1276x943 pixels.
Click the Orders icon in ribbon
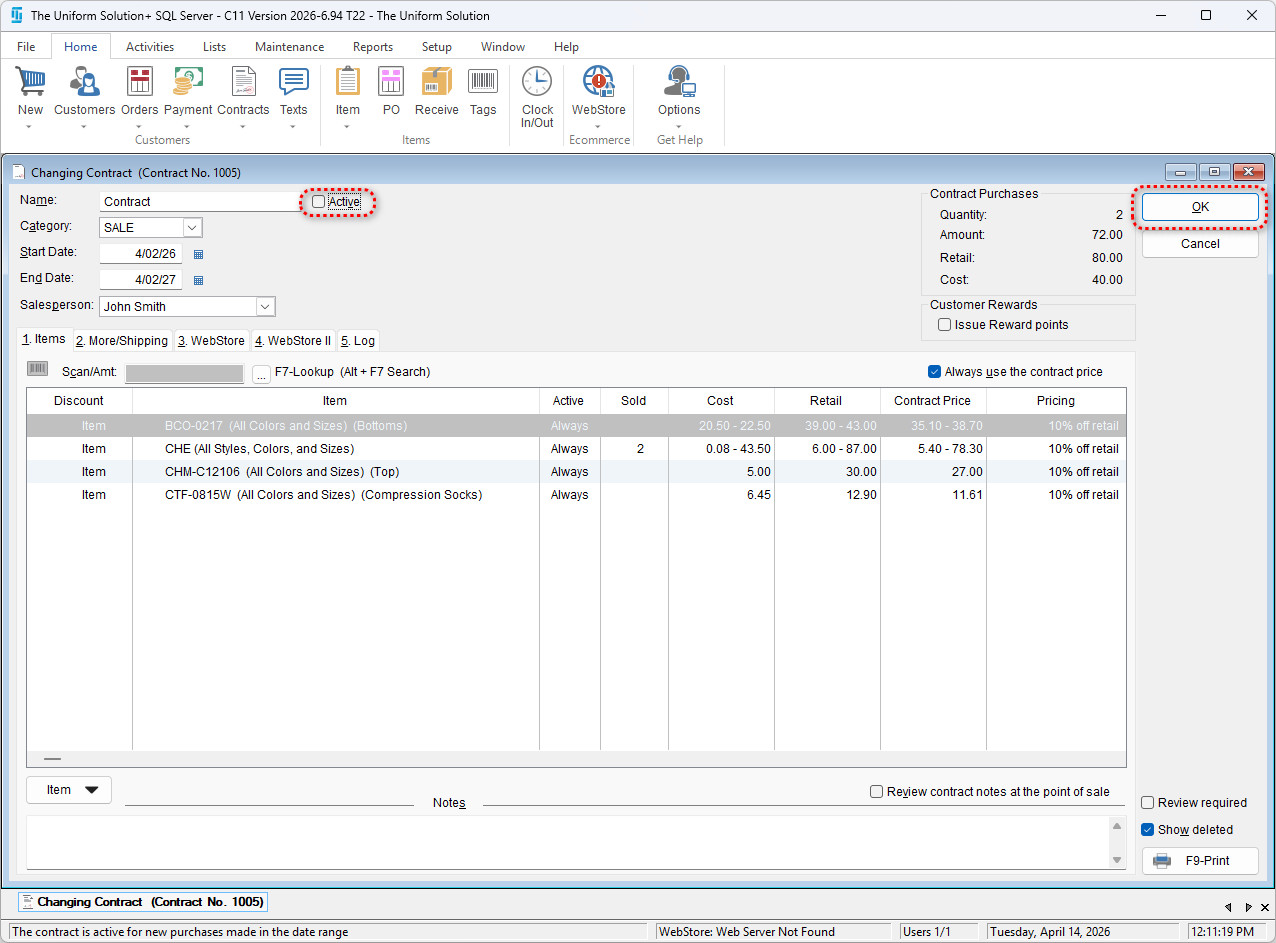(x=140, y=83)
